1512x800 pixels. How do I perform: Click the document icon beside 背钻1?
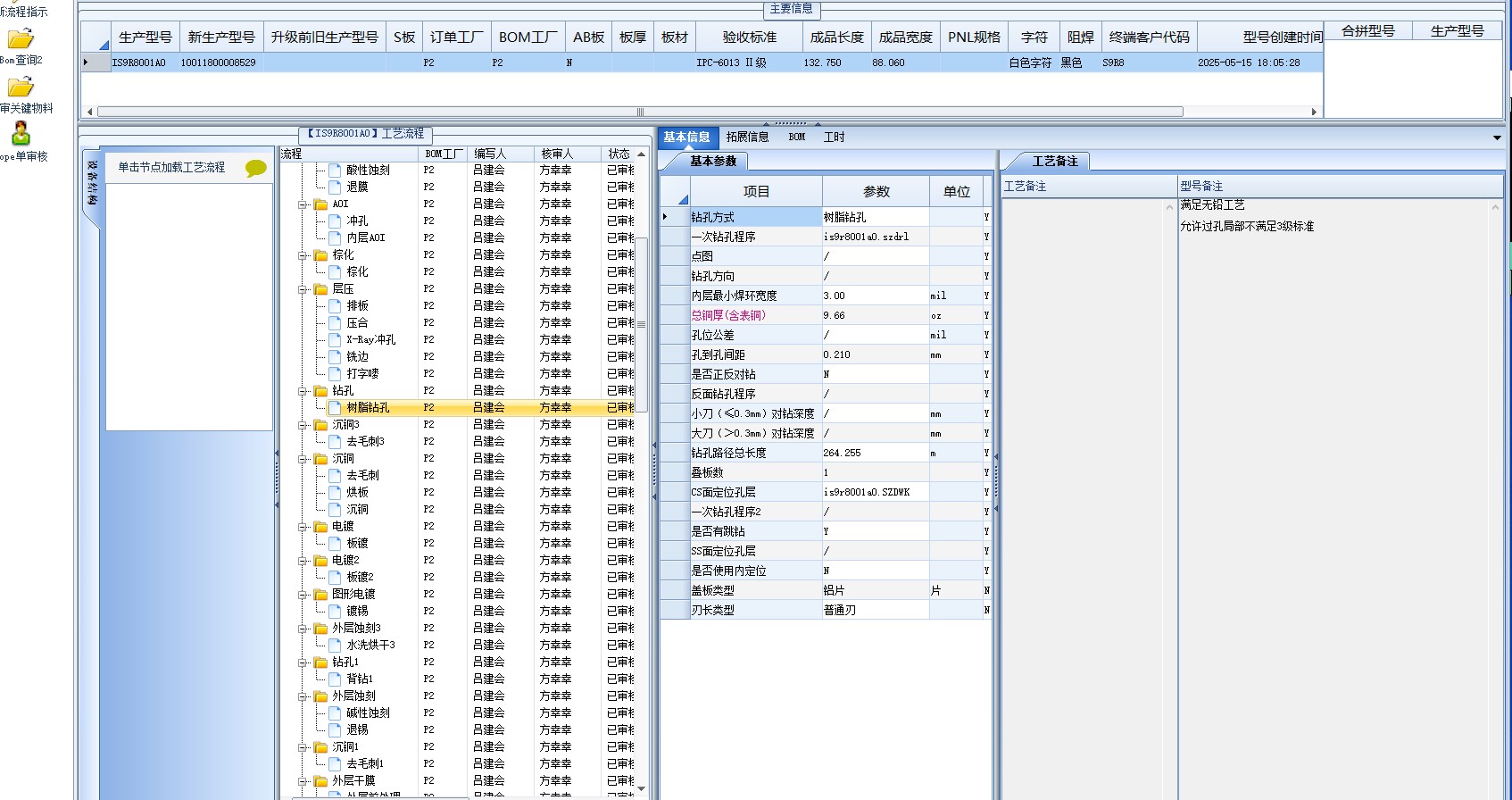(336, 679)
